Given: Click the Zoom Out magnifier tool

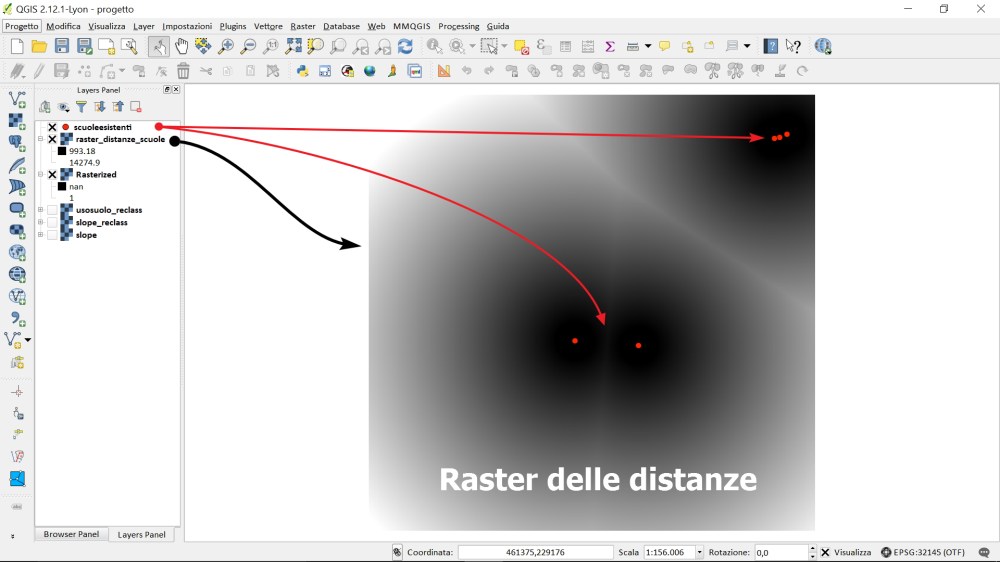Looking at the screenshot, I should click(x=248, y=46).
